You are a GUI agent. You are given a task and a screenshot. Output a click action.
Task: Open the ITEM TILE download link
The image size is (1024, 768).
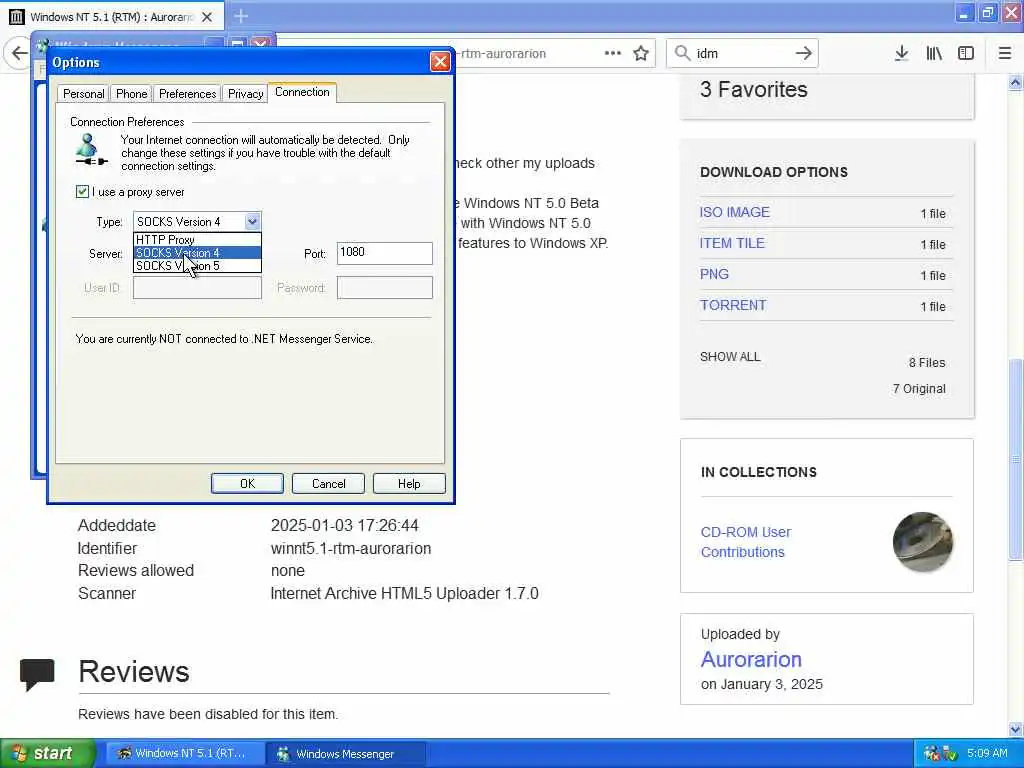pos(732,243)
